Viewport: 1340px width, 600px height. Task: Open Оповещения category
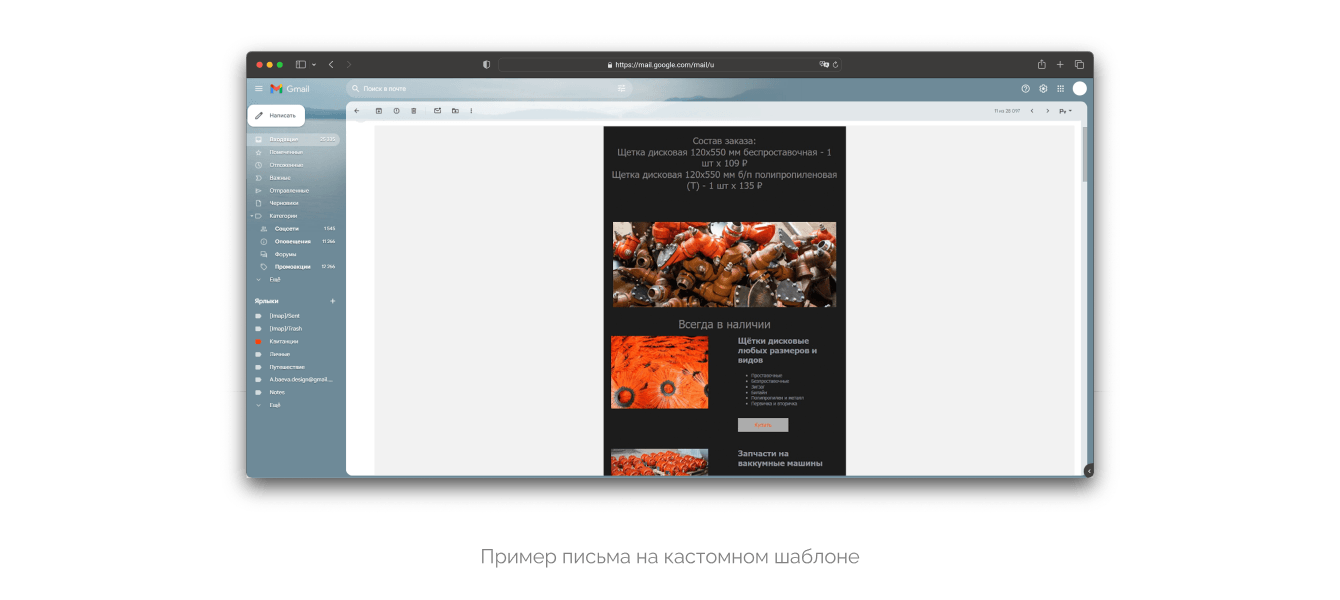coord(294,241)
